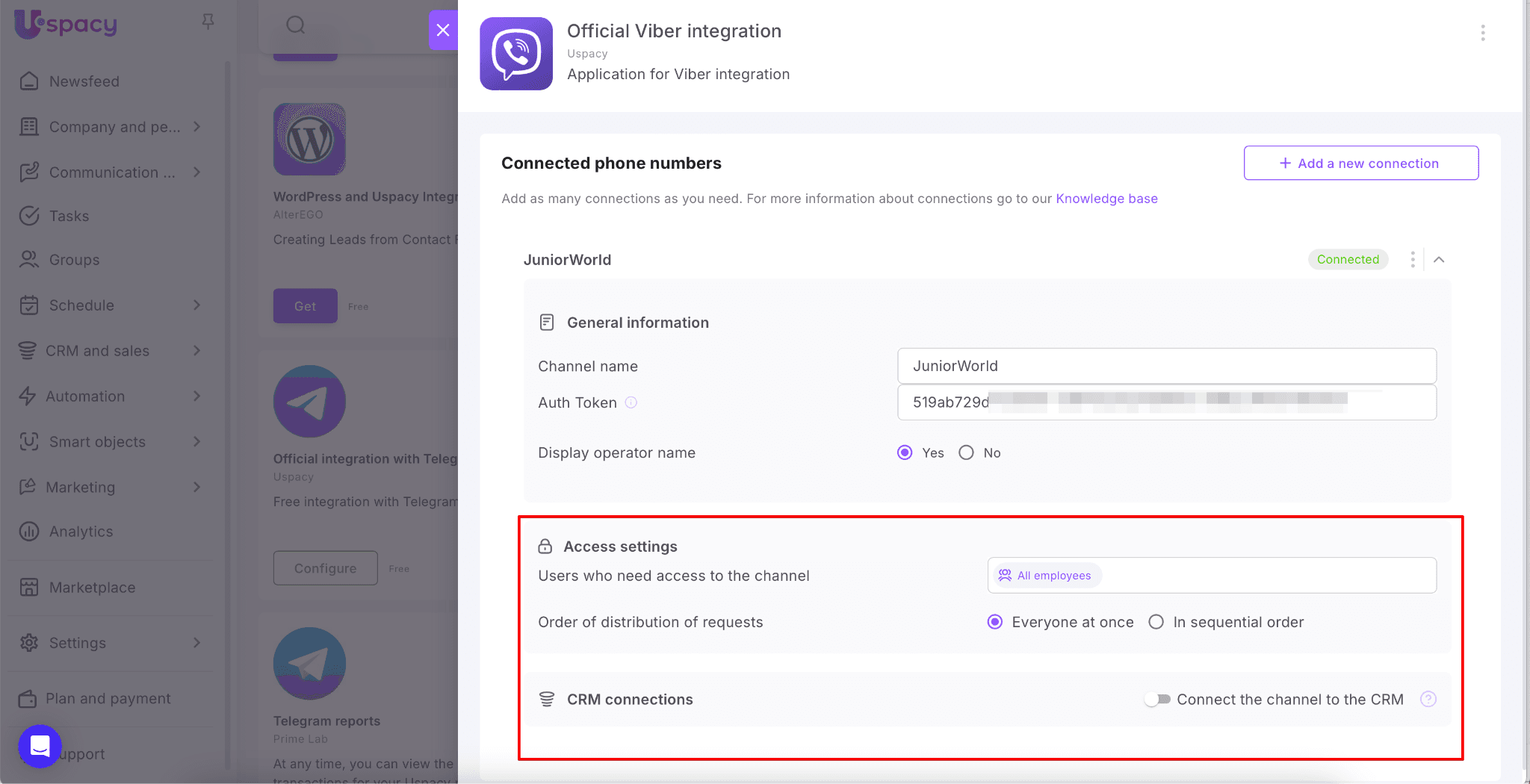Image resolution: width=1530 pixels, height=784 pixels.
Task: Open the support chat bubble
Action: tap(40, 746)
